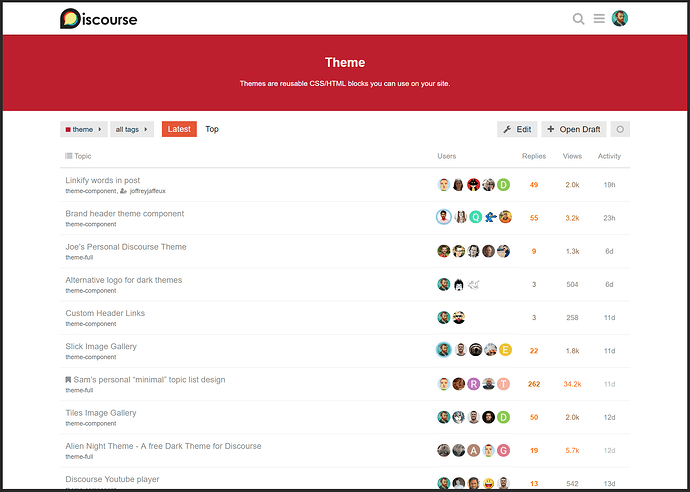Viewport: 690px width, 492px height.
Task: Open topic Custom Header Links
Action: 105,313
